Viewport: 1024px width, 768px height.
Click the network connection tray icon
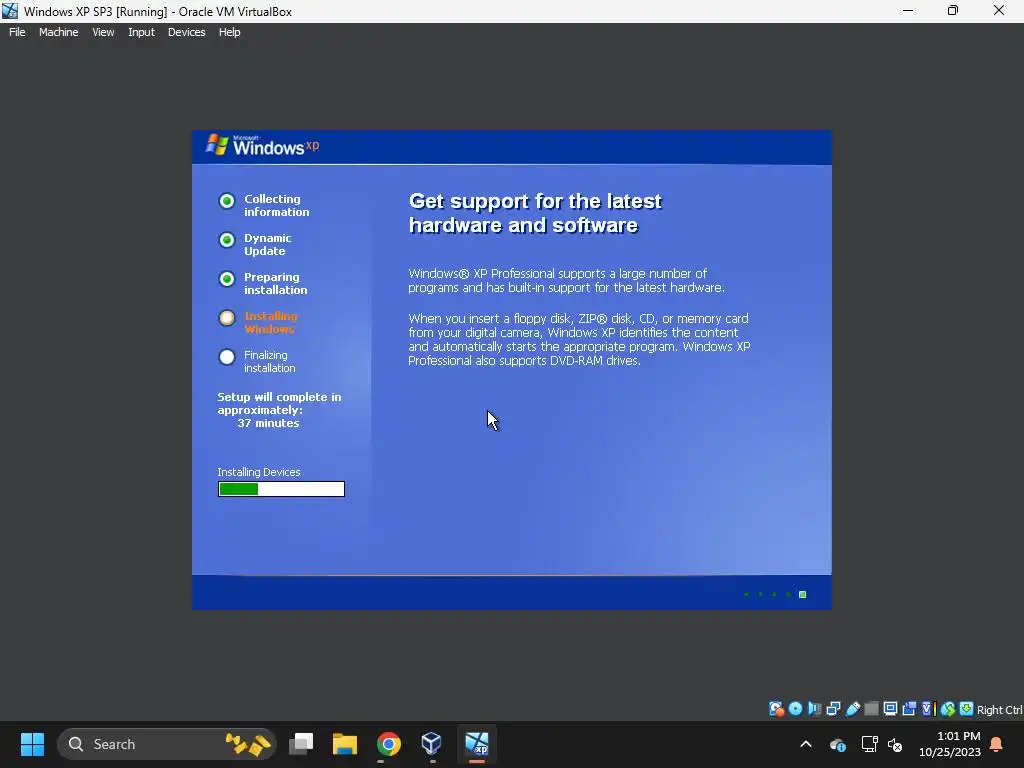coord(869,744)
